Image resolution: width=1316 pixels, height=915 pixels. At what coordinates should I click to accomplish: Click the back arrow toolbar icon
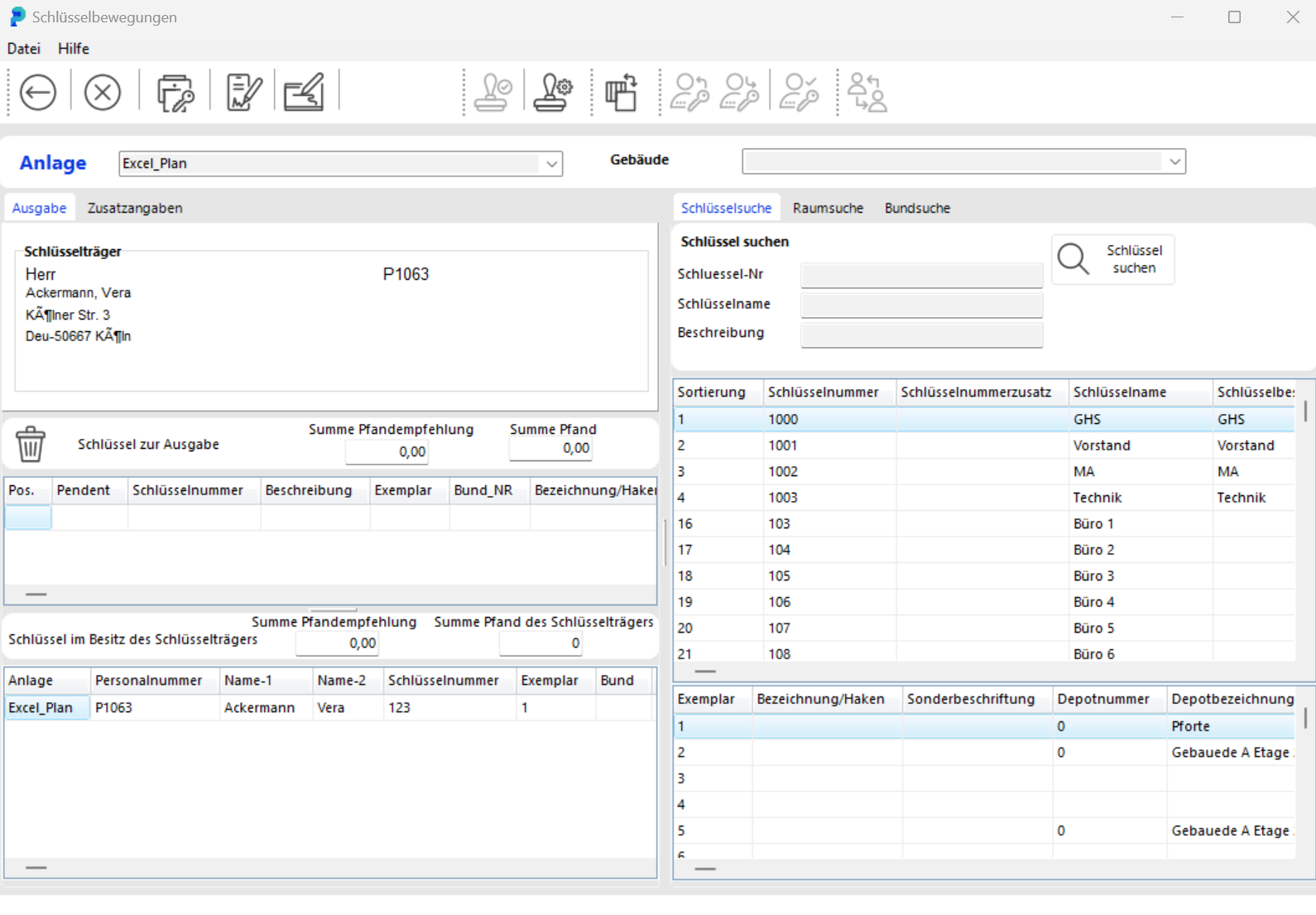pos(38,92)
